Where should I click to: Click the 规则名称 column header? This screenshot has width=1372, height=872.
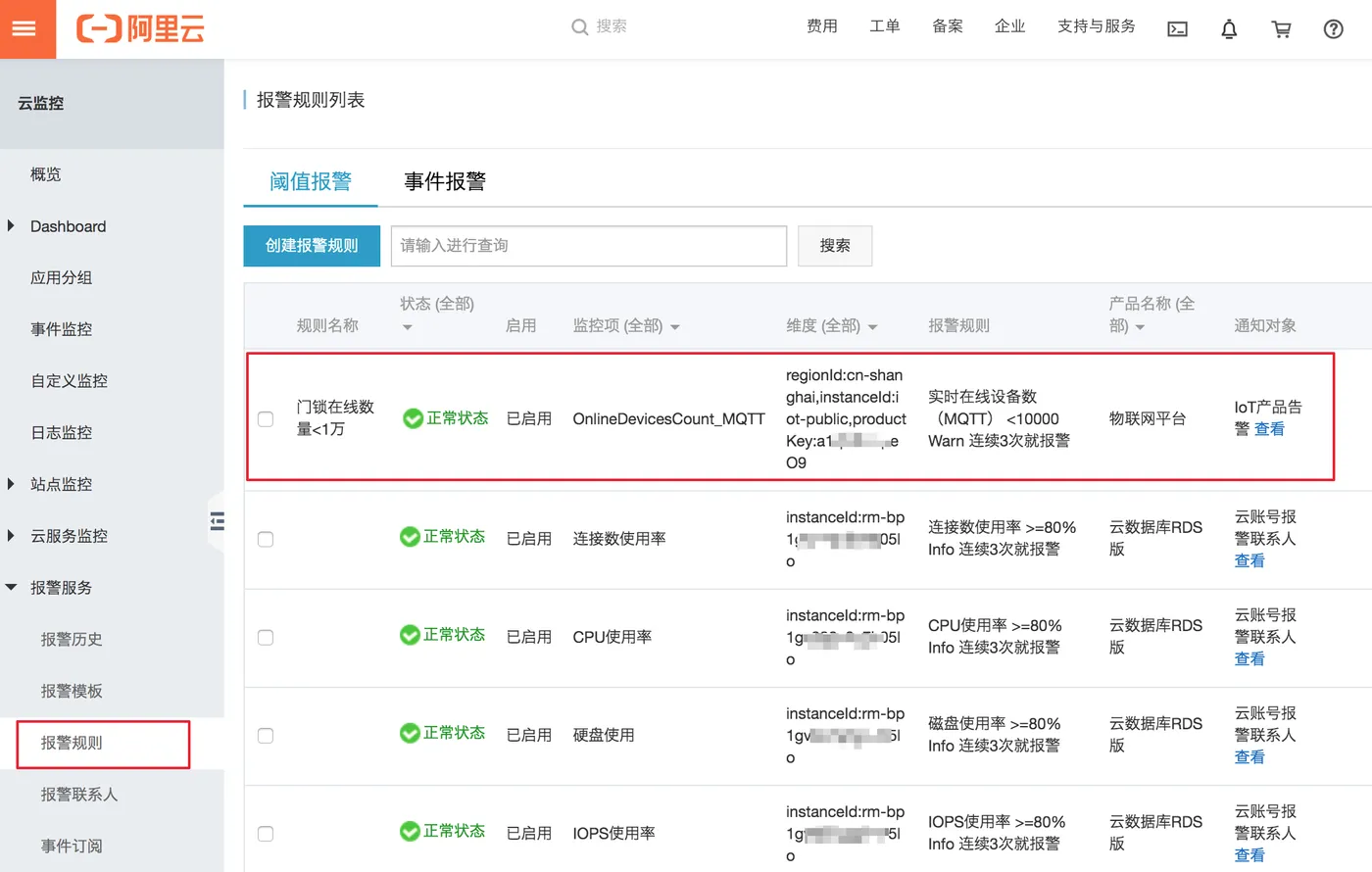click(327, 325)
